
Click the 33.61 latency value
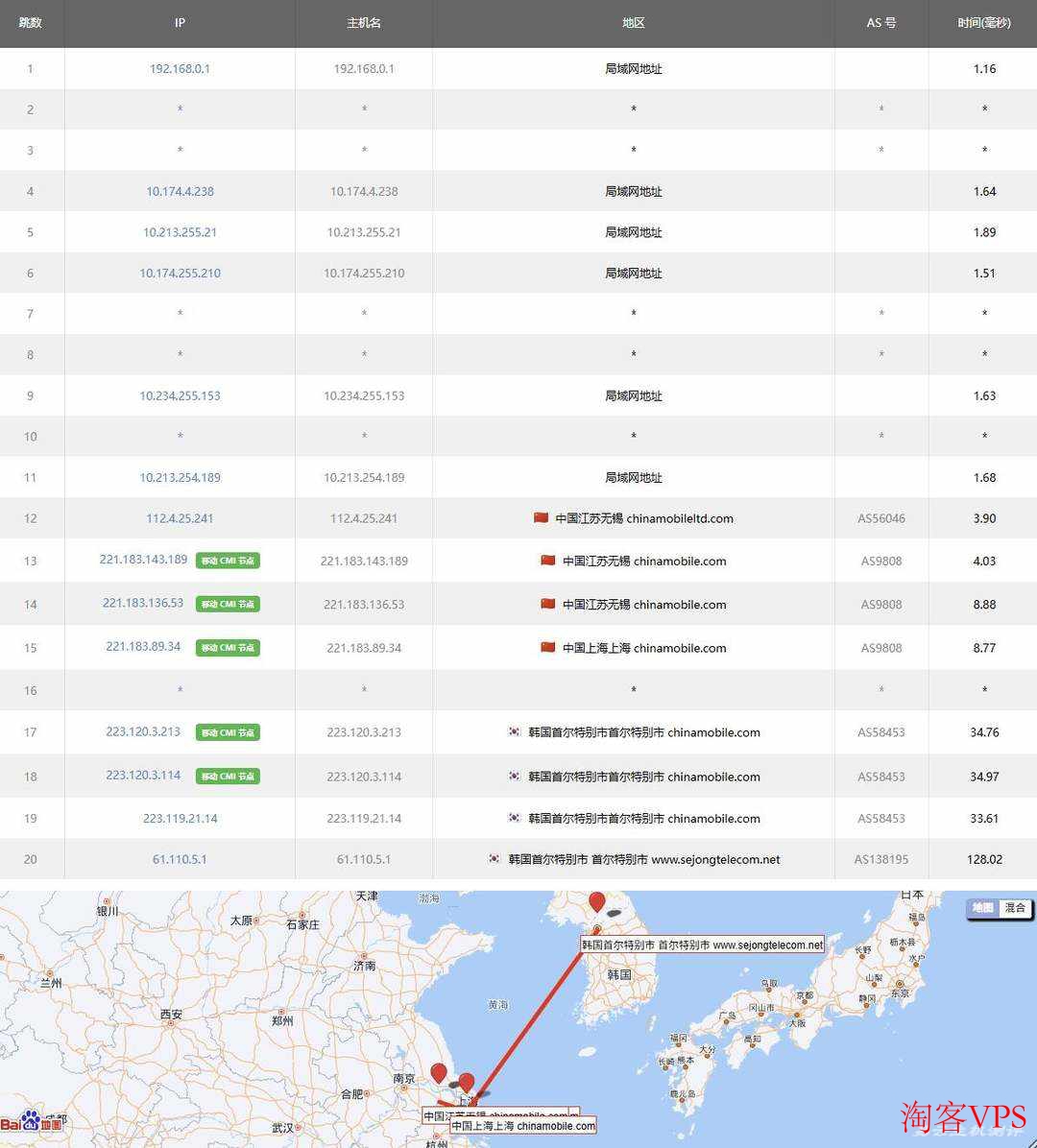[984, 819]
